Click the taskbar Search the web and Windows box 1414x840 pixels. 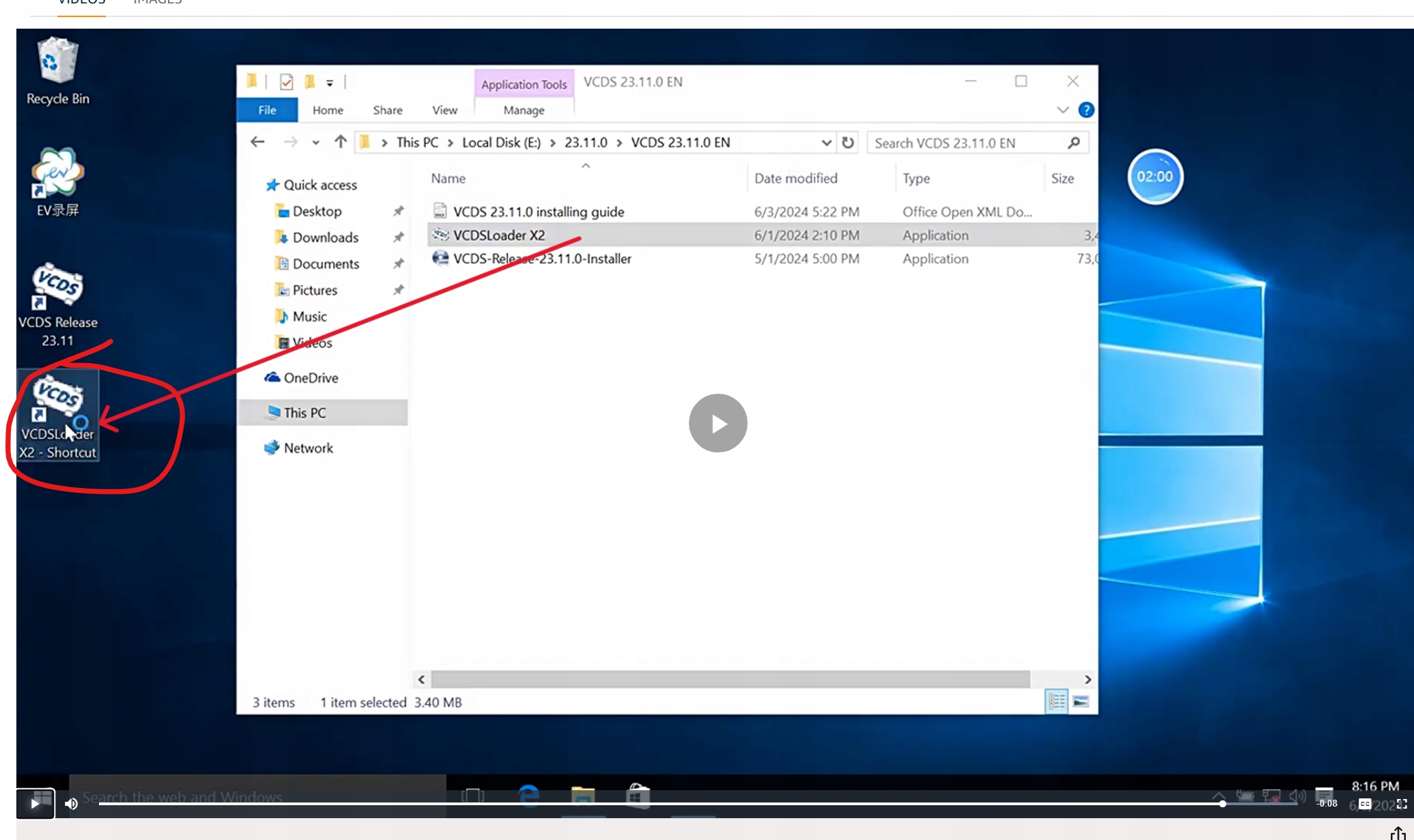pyautogui.click(x=258, y=796)
